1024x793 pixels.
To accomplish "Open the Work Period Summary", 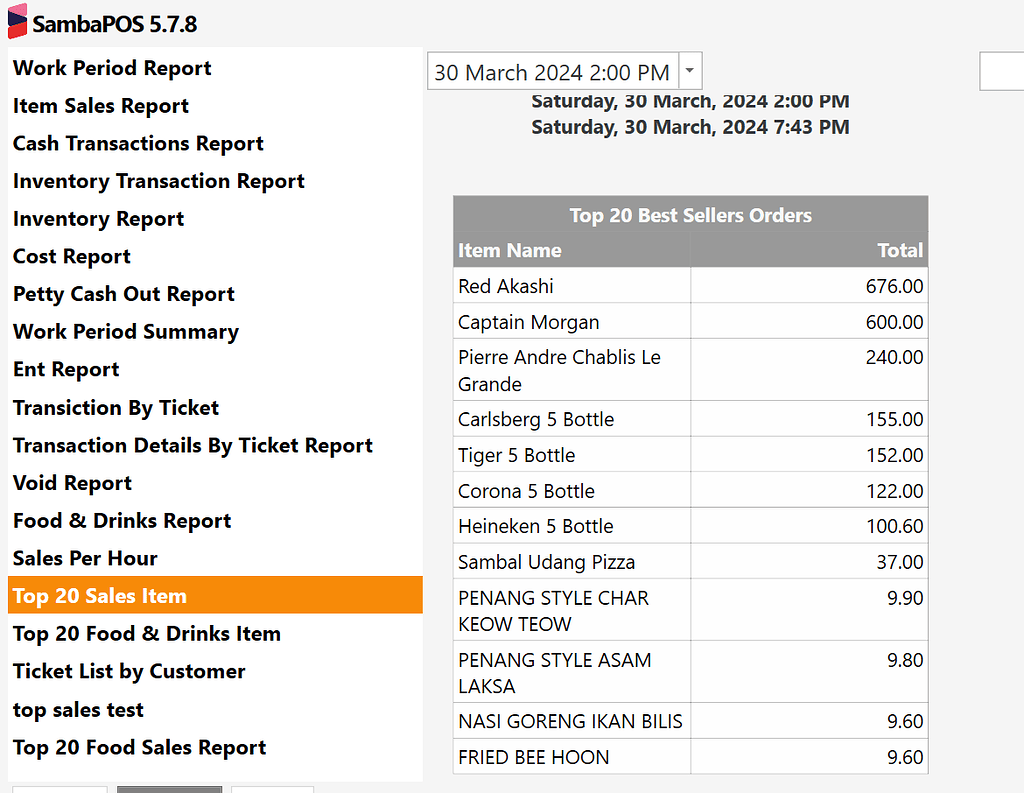I will (x=125, y=331).
